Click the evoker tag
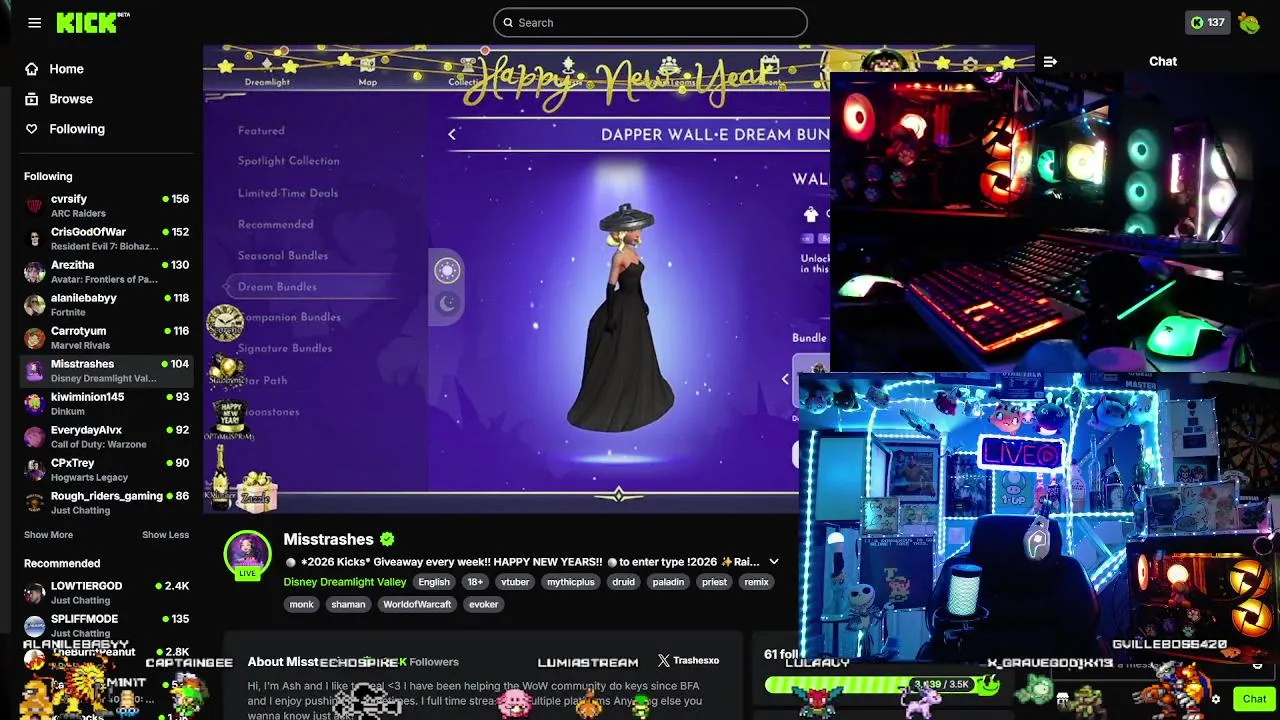Screen dimensions: 1280x720 click(x=484, y=604)
